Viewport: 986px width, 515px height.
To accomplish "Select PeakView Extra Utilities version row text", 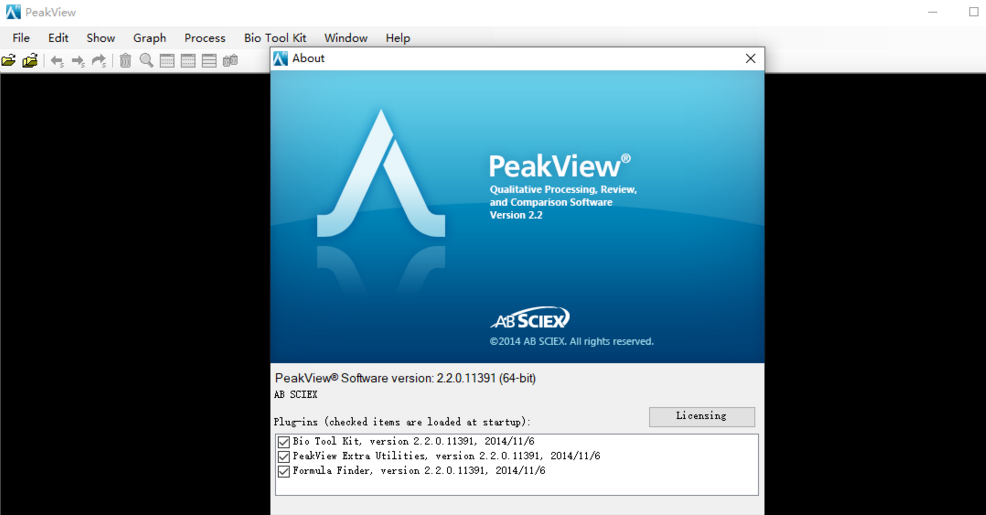I will tap(446, 456).
